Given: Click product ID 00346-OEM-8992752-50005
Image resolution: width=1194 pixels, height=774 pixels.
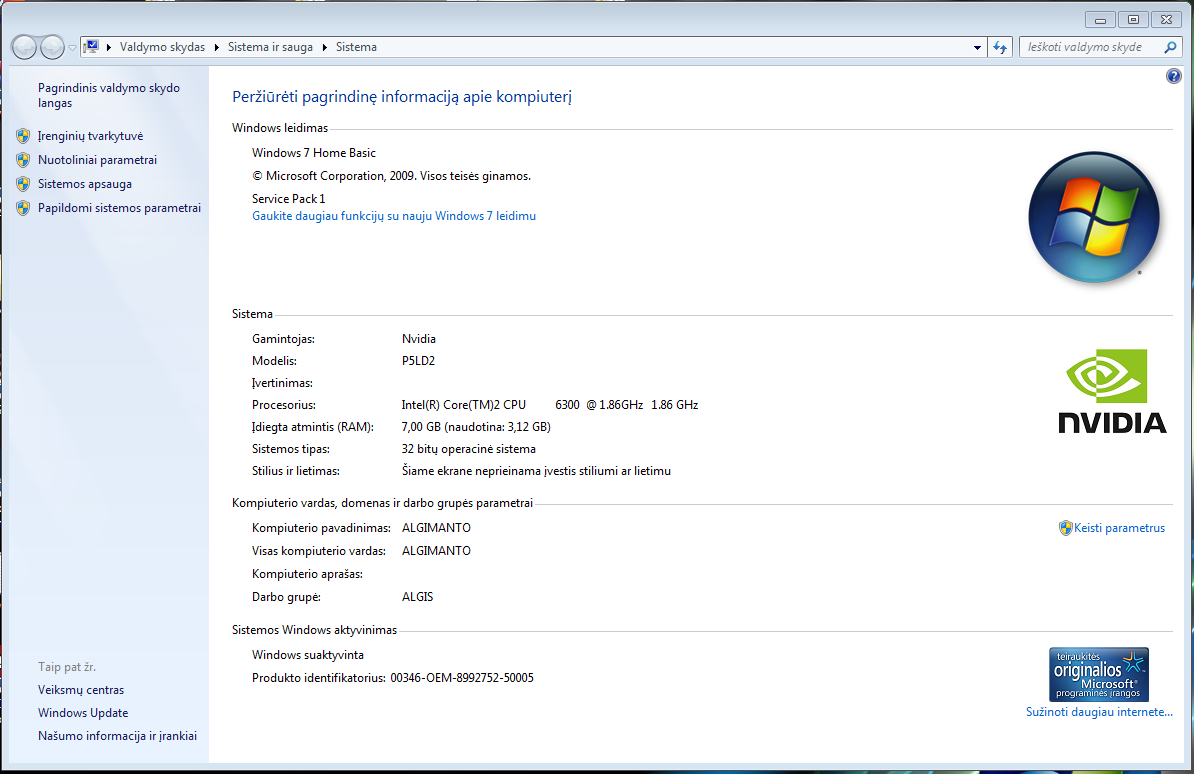Looking at the screenshot, I should click(462, 678).
